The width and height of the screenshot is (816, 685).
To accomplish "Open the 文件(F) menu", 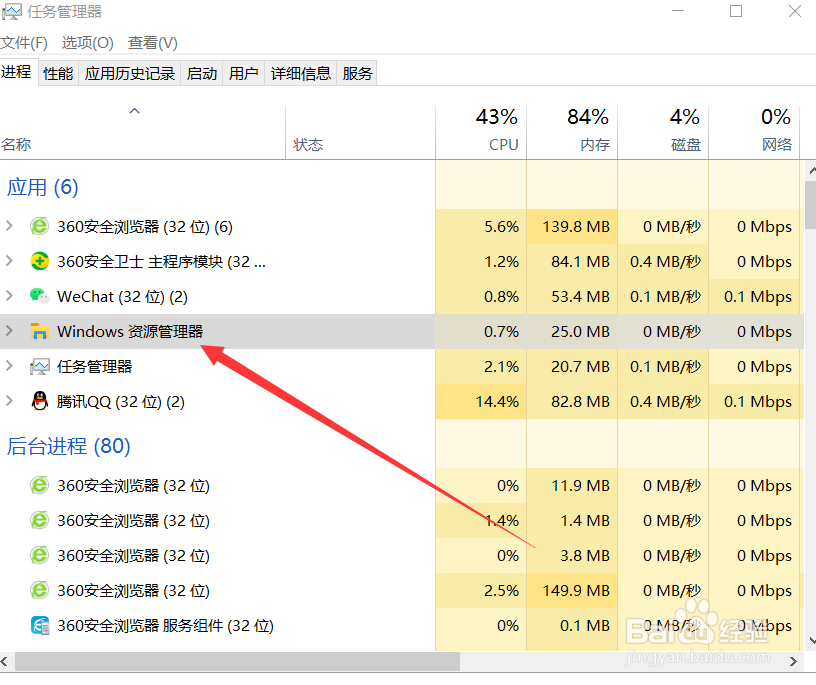I will tap(24, 43).
